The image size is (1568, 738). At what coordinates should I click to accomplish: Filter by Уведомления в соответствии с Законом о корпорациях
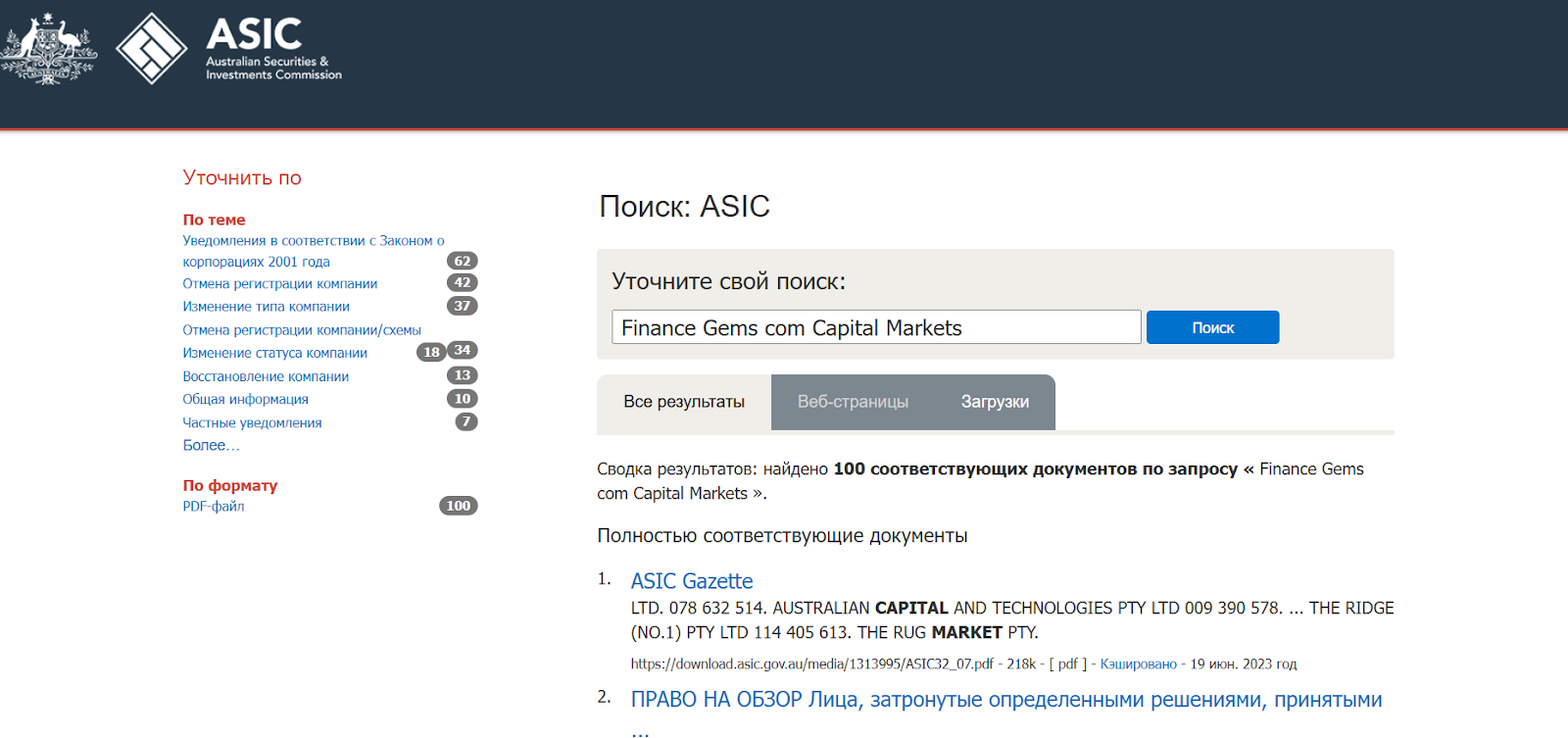314,251
